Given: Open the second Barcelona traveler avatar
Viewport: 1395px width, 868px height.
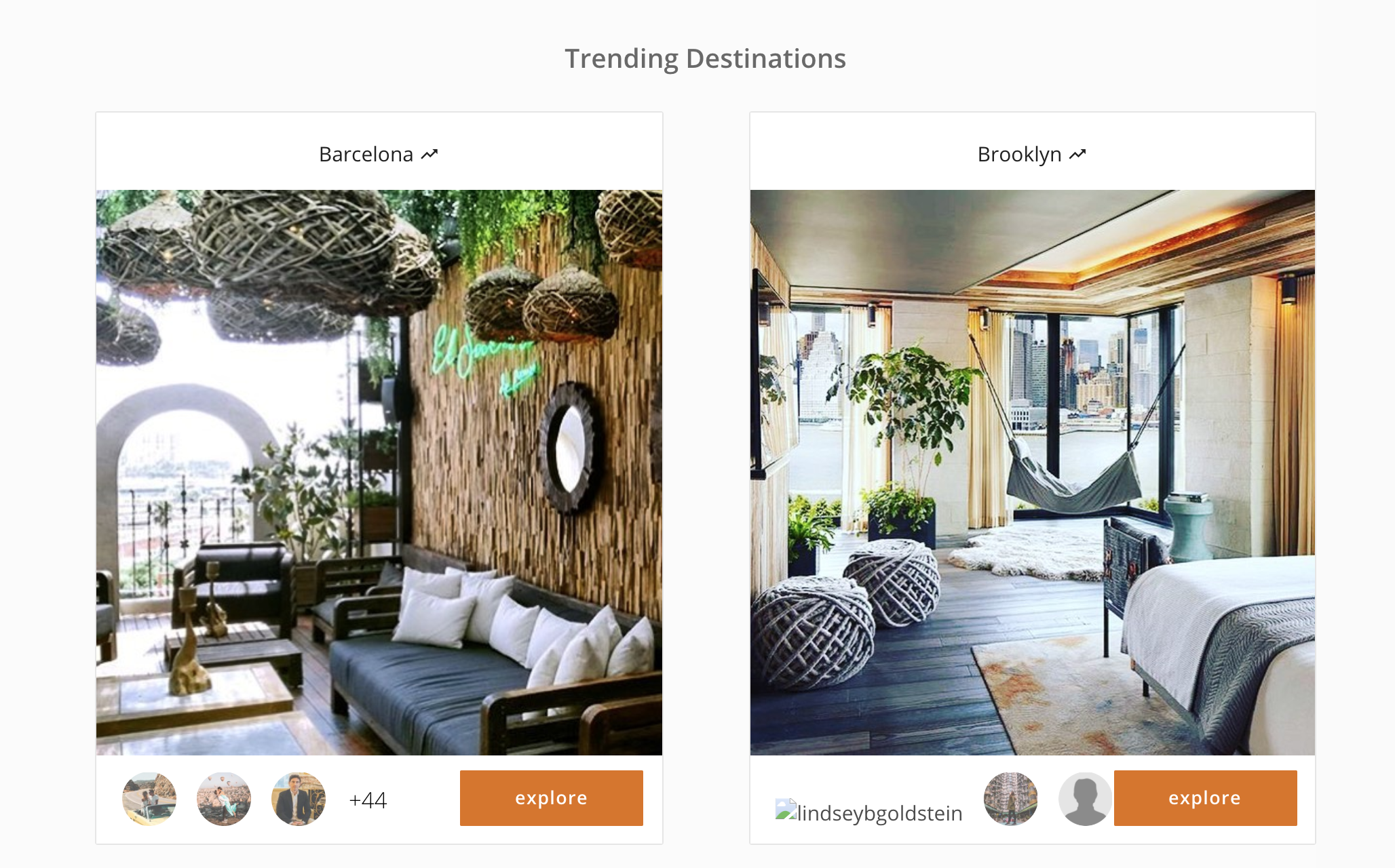Looking at the screenshot, I should pos(224,799).
